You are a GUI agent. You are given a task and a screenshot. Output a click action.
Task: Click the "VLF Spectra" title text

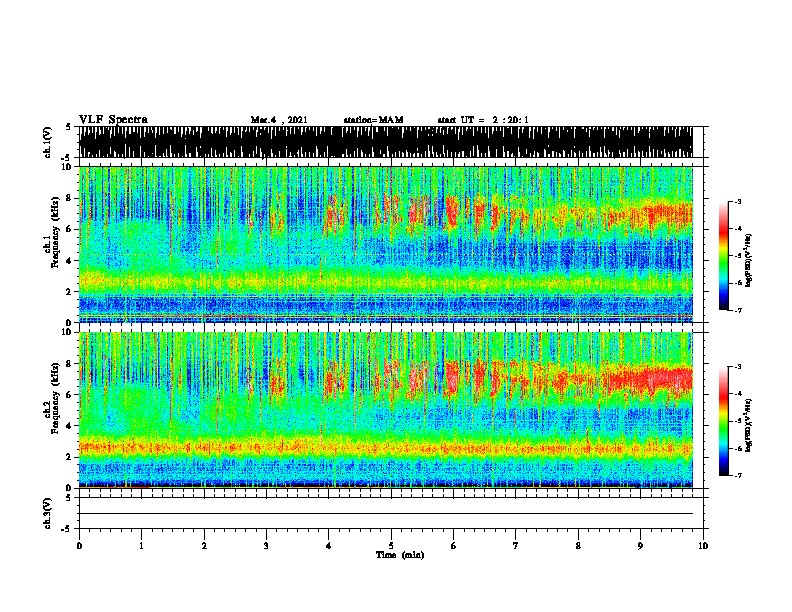click(113, 120)
